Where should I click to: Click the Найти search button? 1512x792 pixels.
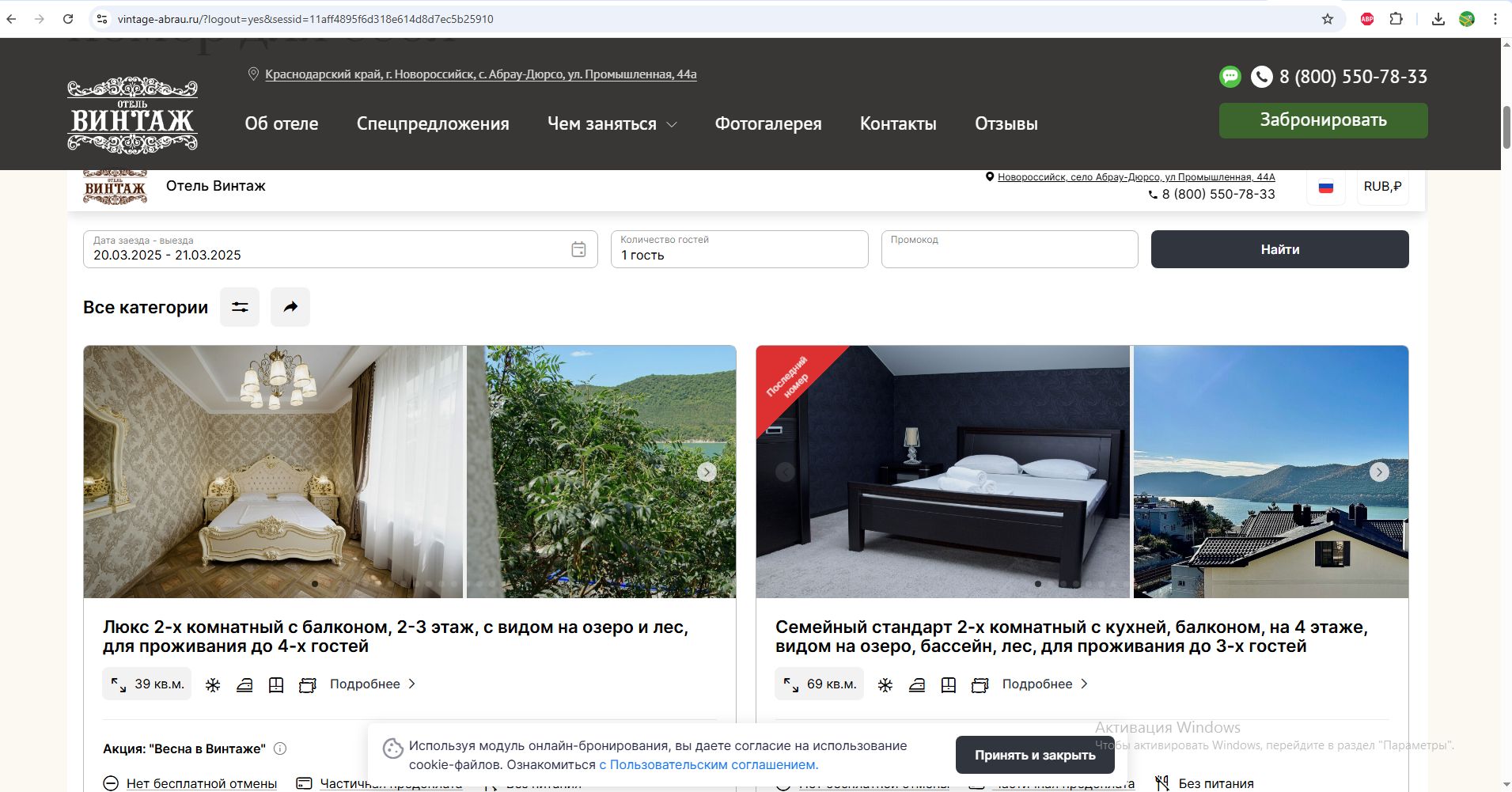(1279, 249)
